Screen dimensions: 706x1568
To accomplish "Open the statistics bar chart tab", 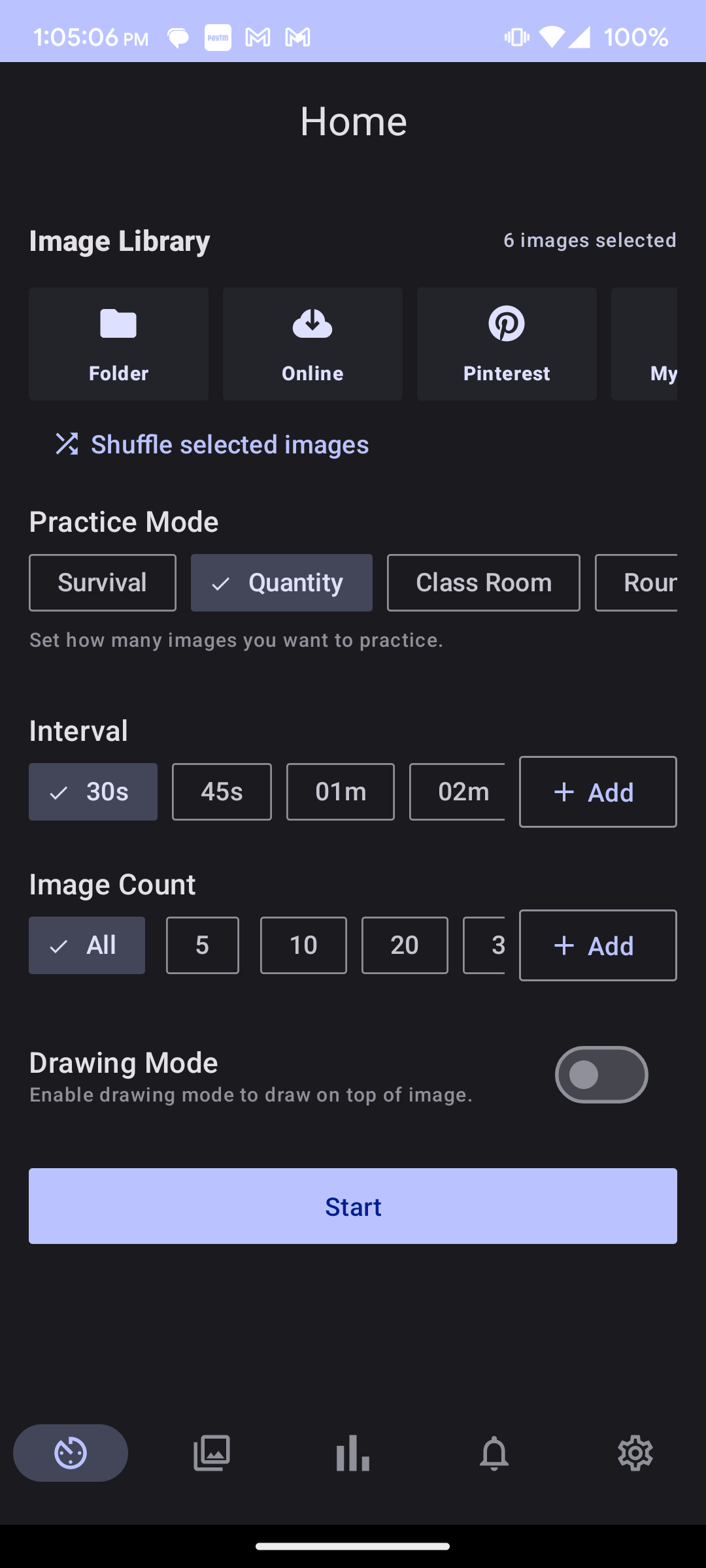I will (x=353, y=1453).
